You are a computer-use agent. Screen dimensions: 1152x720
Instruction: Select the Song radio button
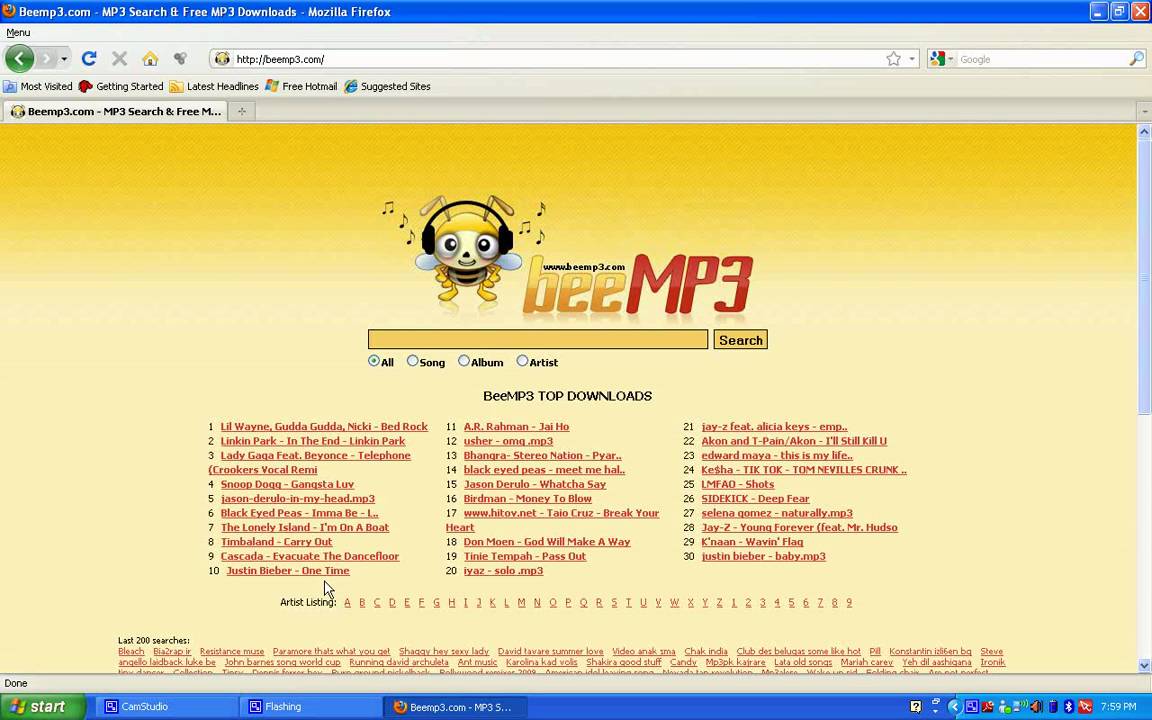click(x=412, y=361)
